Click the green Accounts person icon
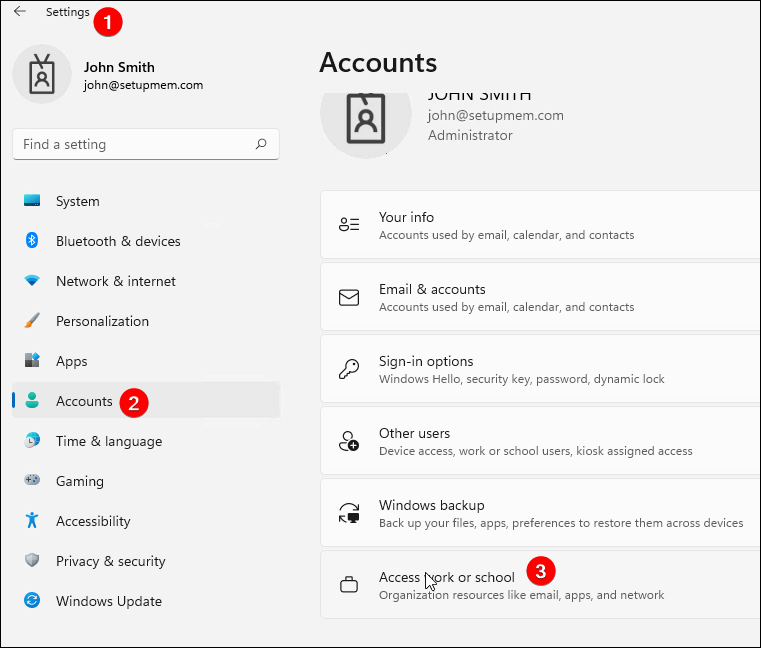The height and width of the screenshot is (648, 761). [x=32, y=400]
